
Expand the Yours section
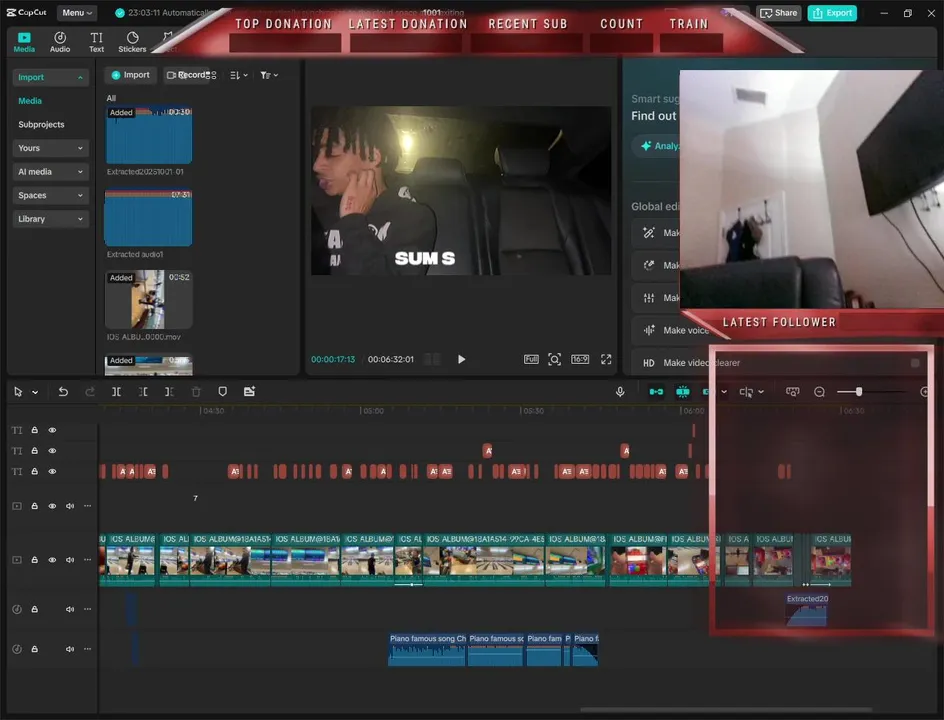click(51, 148)
